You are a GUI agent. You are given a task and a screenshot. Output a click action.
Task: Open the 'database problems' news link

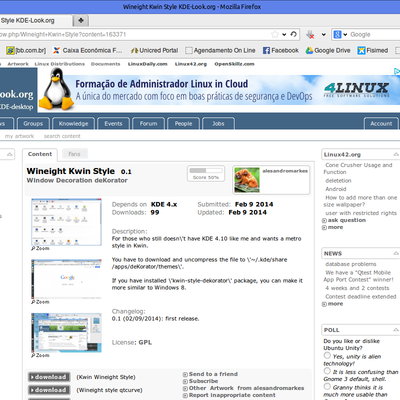point(351,264)
